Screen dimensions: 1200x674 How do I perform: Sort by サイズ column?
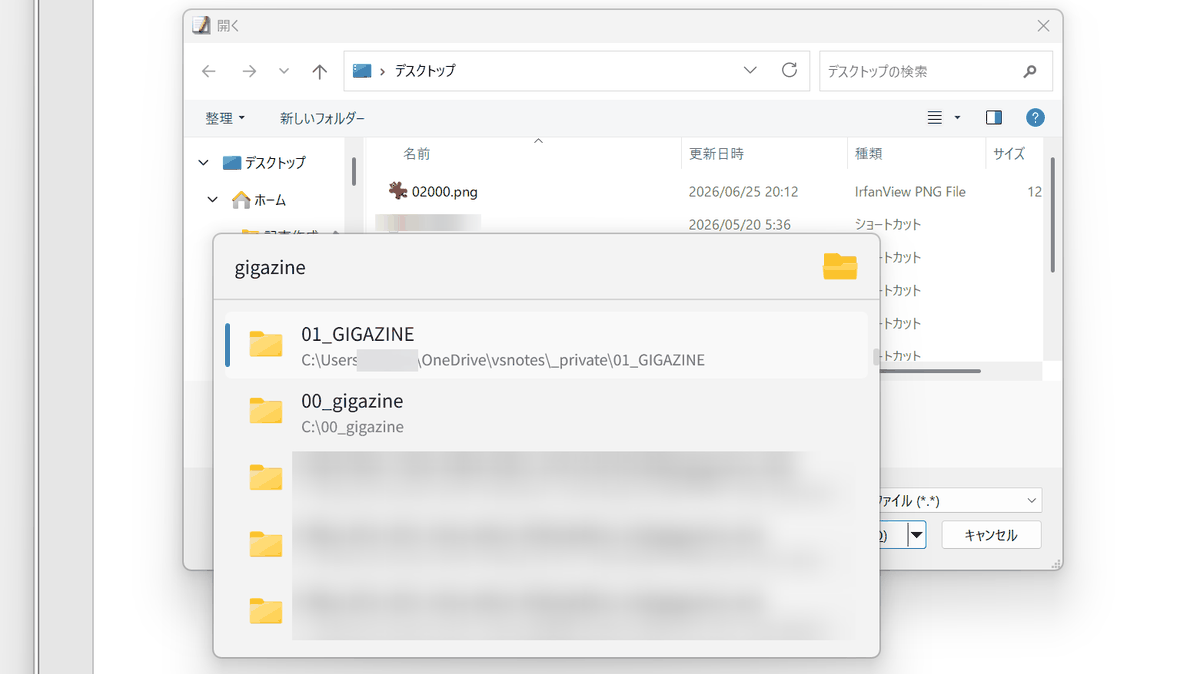(x=1009, y=154)
